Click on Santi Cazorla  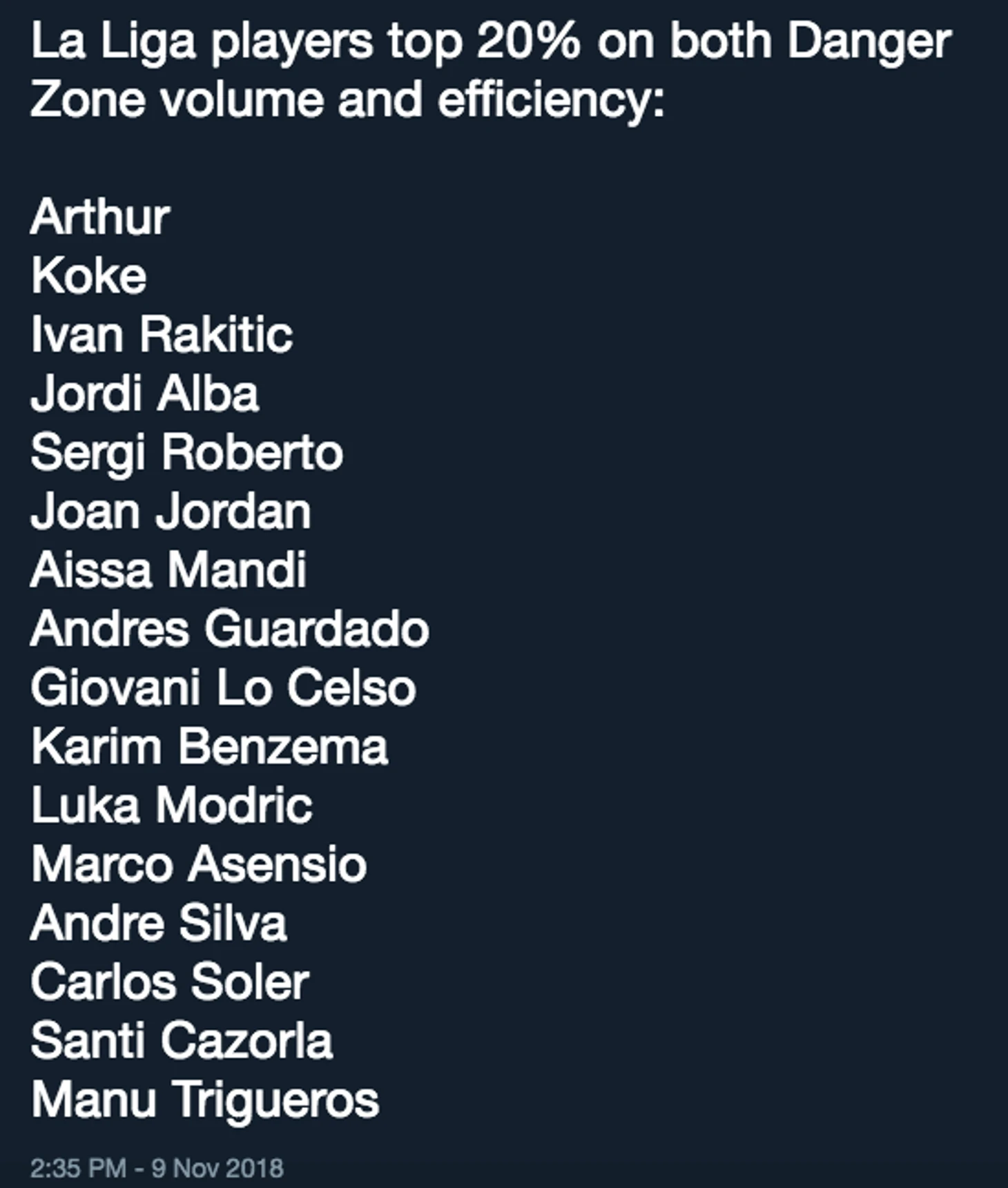182,1041
